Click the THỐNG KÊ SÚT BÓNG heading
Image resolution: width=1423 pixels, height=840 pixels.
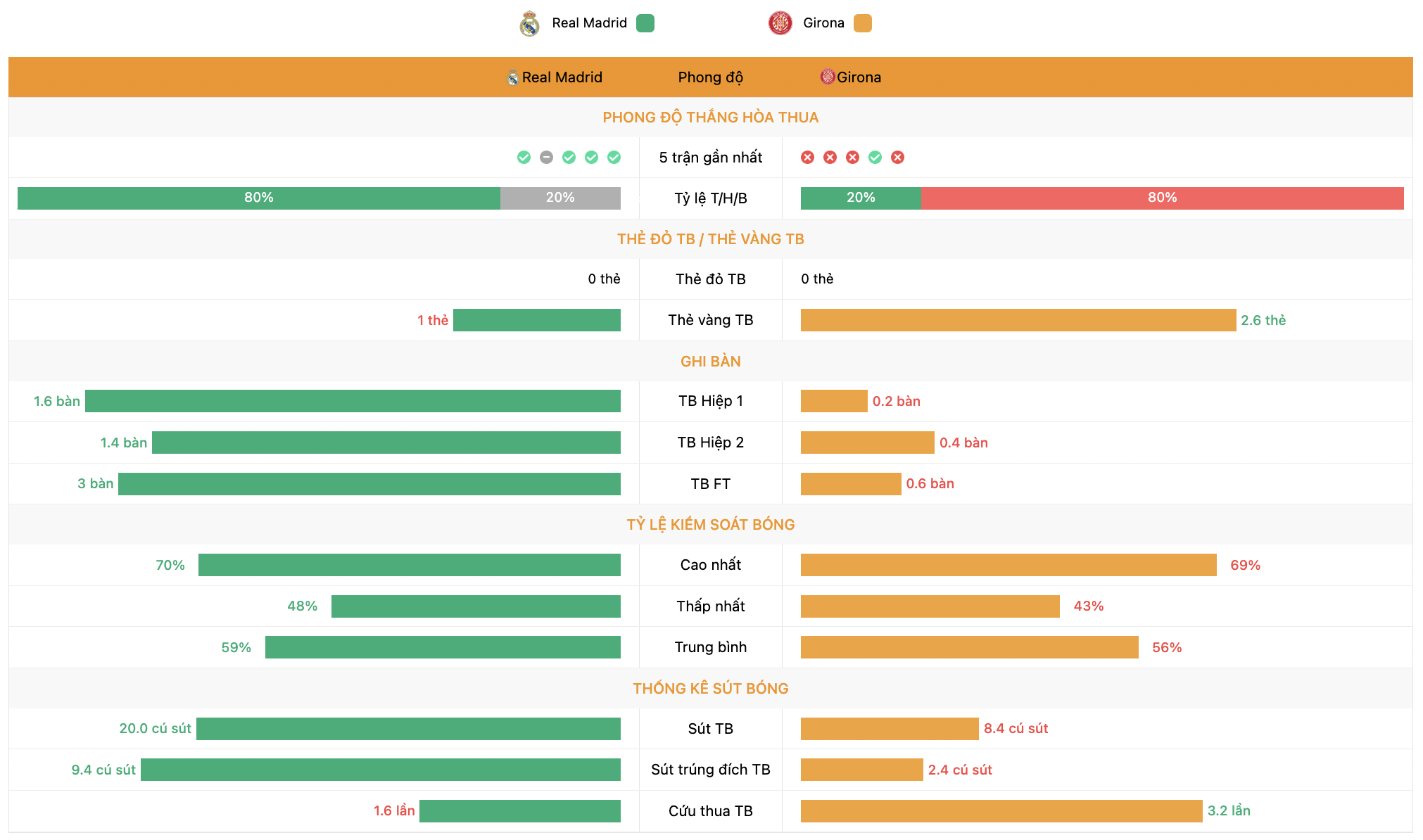click(x=710, y=689)
